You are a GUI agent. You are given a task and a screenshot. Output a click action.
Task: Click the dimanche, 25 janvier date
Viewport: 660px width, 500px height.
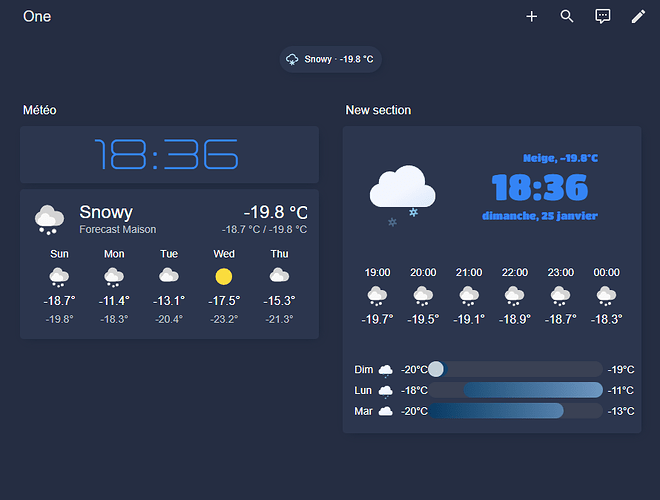click(540, 216)
